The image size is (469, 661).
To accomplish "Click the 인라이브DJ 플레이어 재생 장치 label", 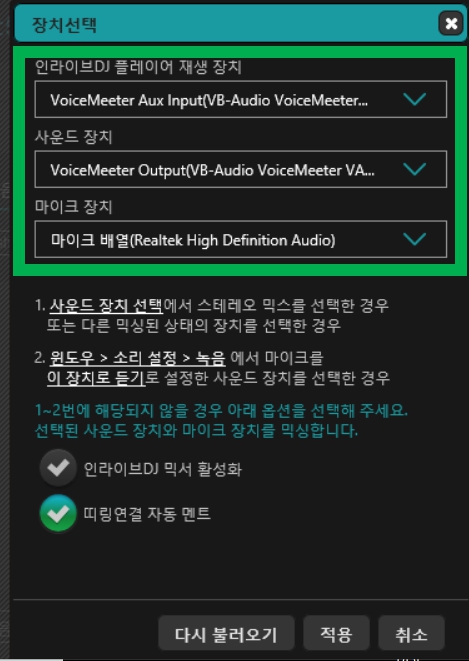I will pos(138,67).
